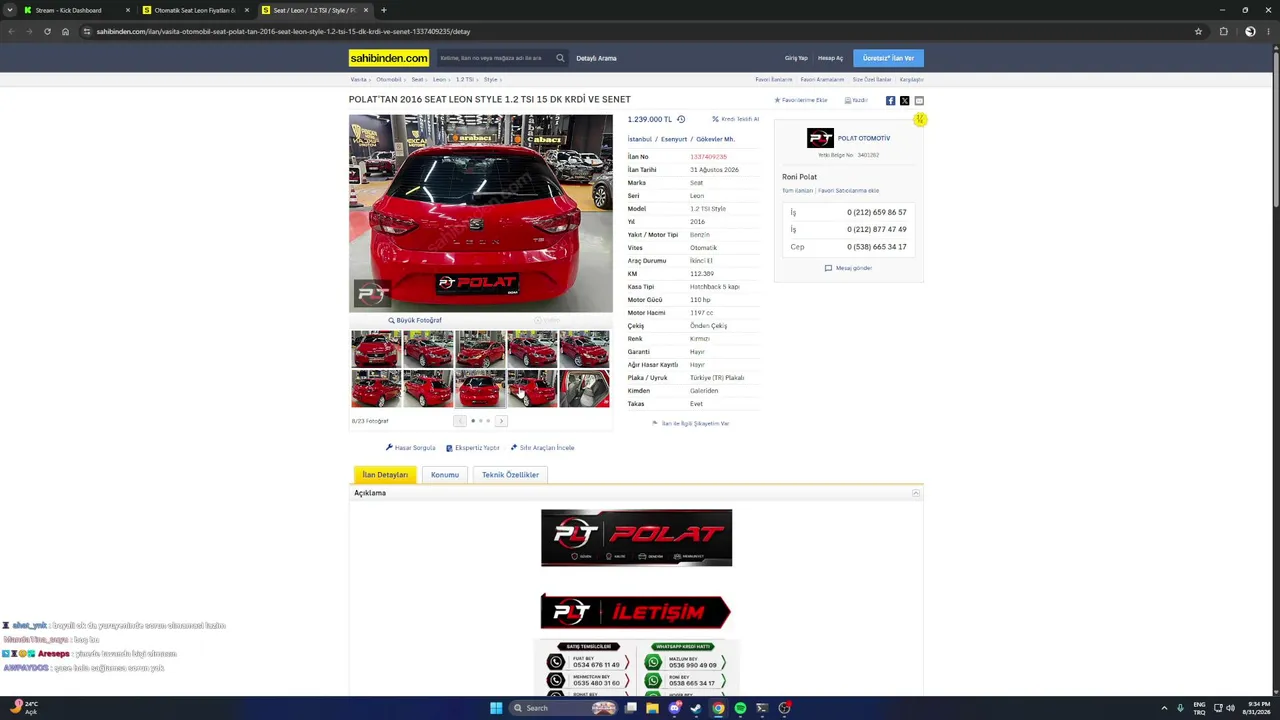This screenshot has width=1280, height=720.
Task: Click Detaylı Arama link
Action: (x=596, y=58)
